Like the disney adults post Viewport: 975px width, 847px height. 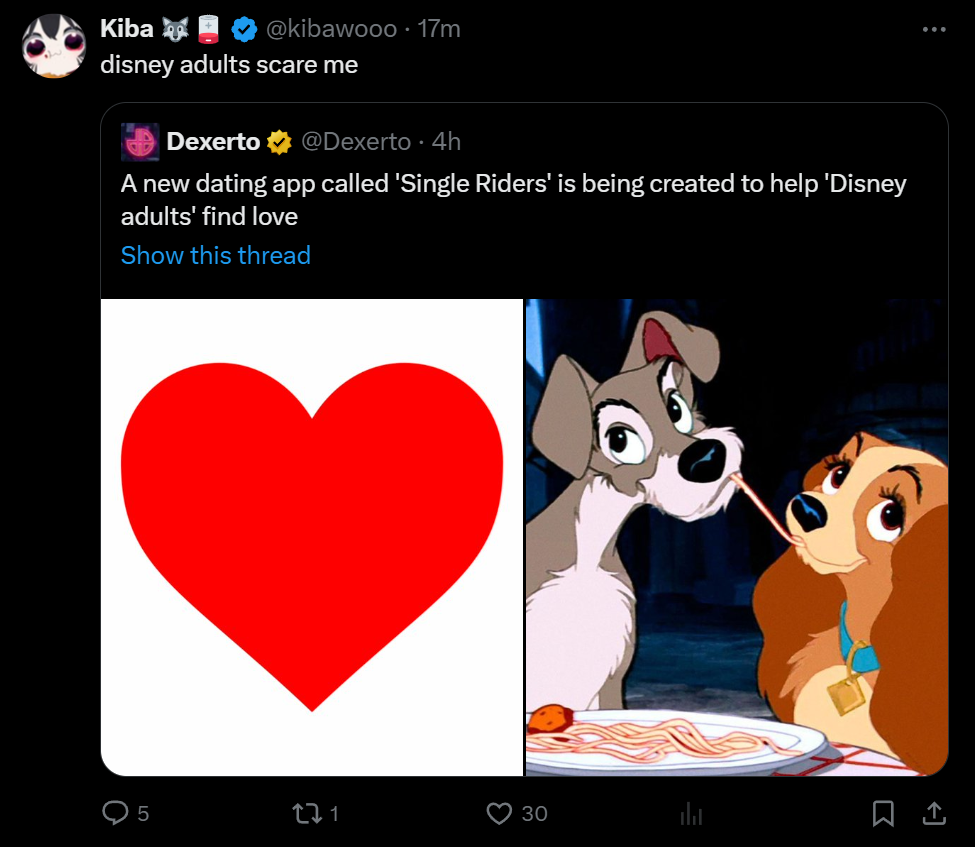[x=499, y=814]
